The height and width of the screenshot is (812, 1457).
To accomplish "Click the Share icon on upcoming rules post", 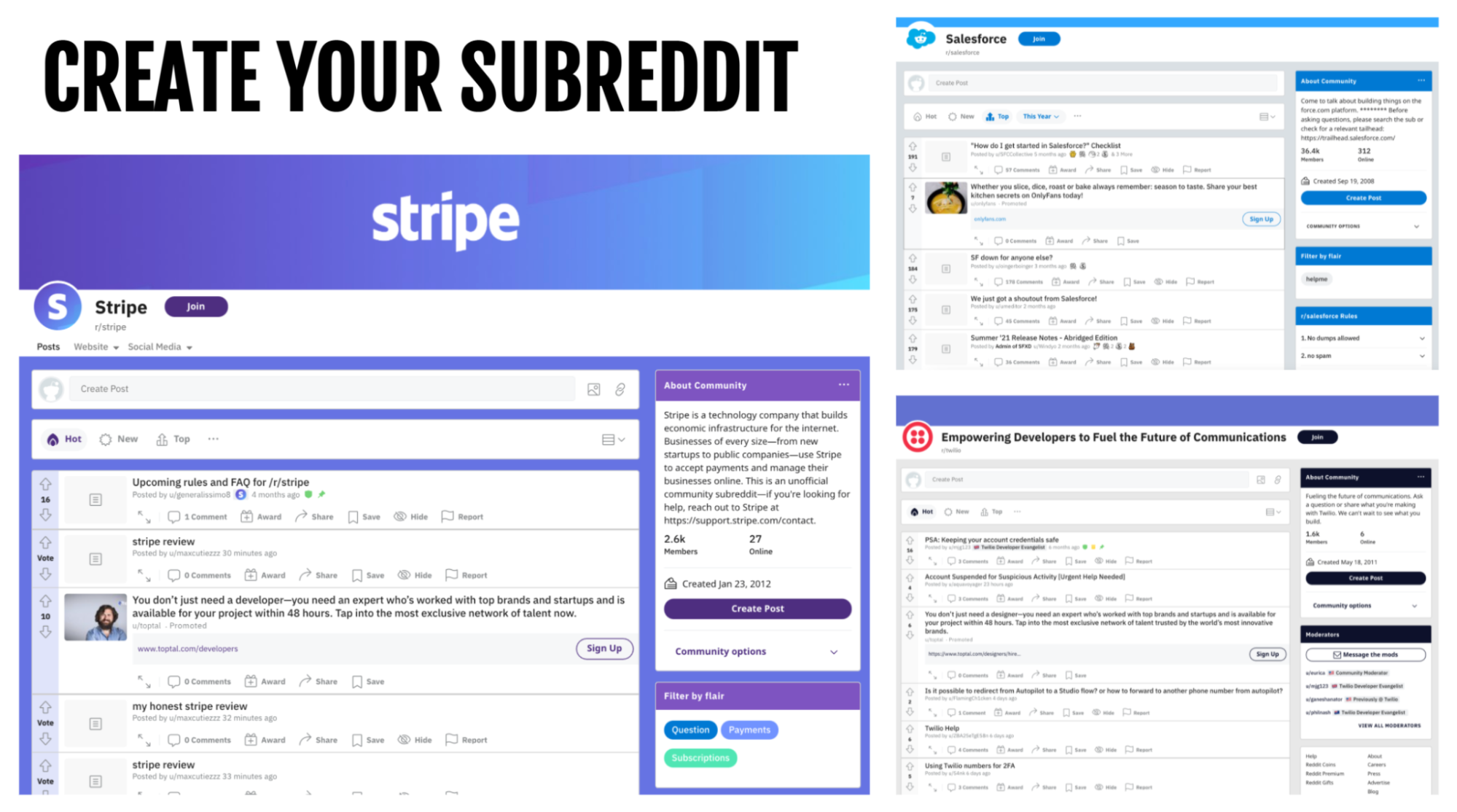I will pyautogui.click(x=303, y=515).
